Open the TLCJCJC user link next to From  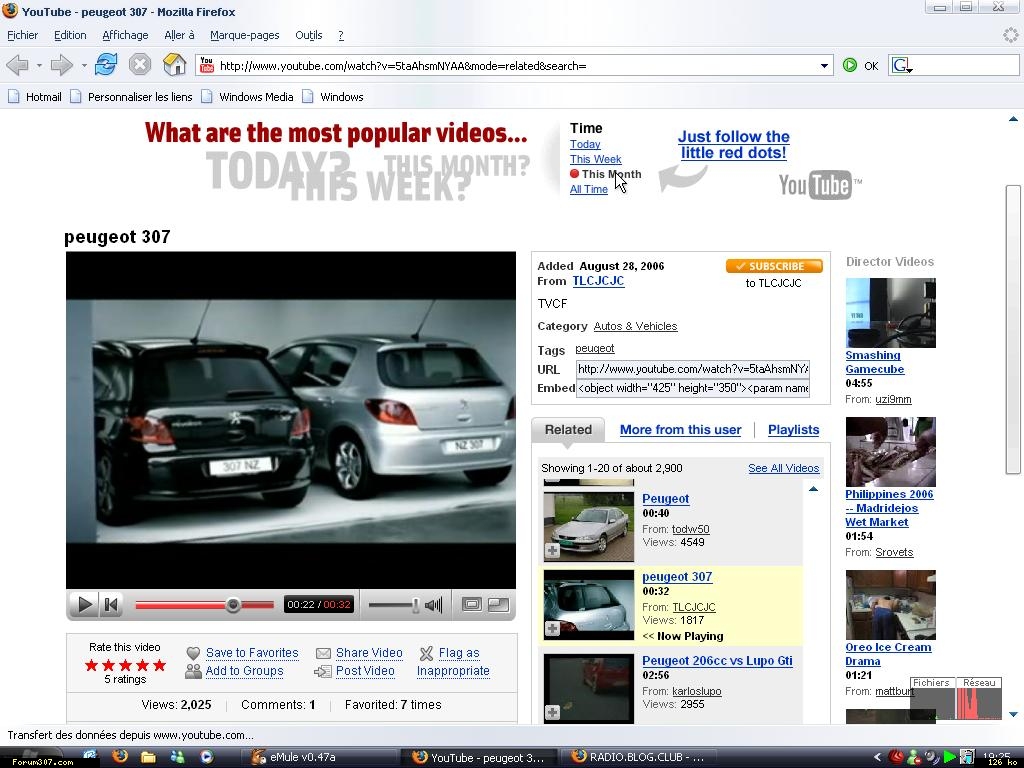(x=598, y=281)
